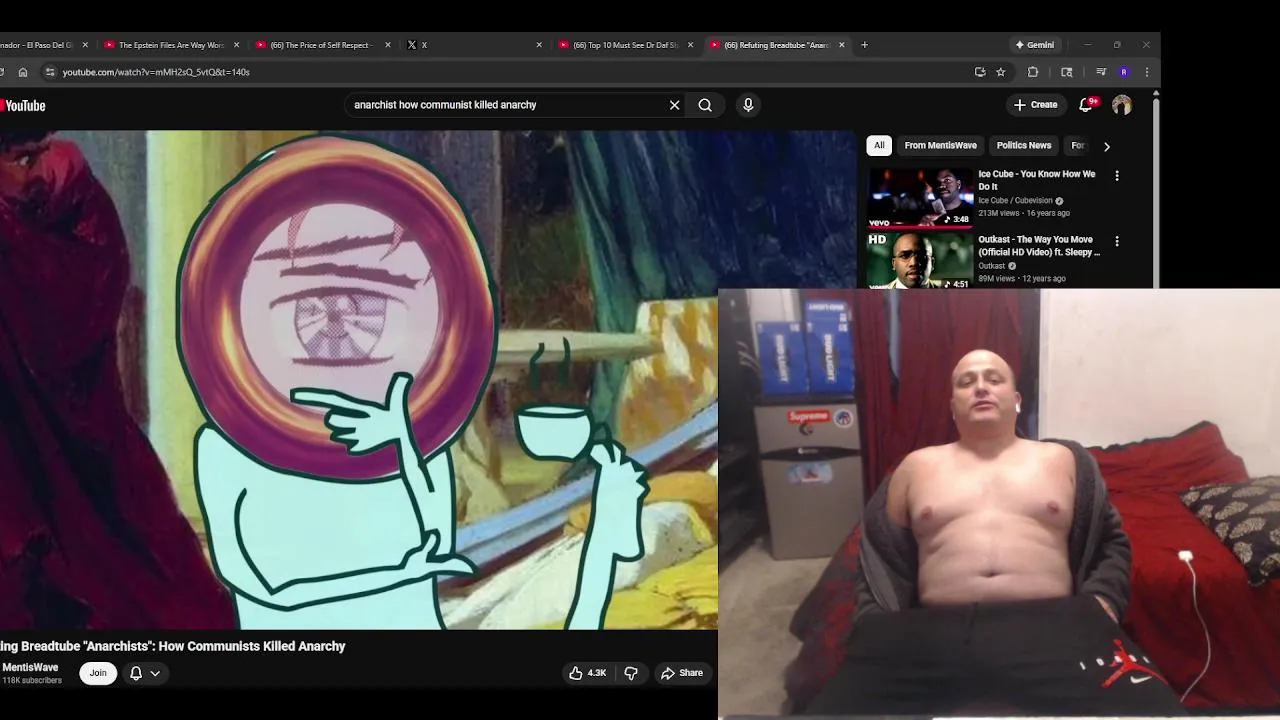
Task: Open the Chrome three-dot menu
Action: (1147, 72)
